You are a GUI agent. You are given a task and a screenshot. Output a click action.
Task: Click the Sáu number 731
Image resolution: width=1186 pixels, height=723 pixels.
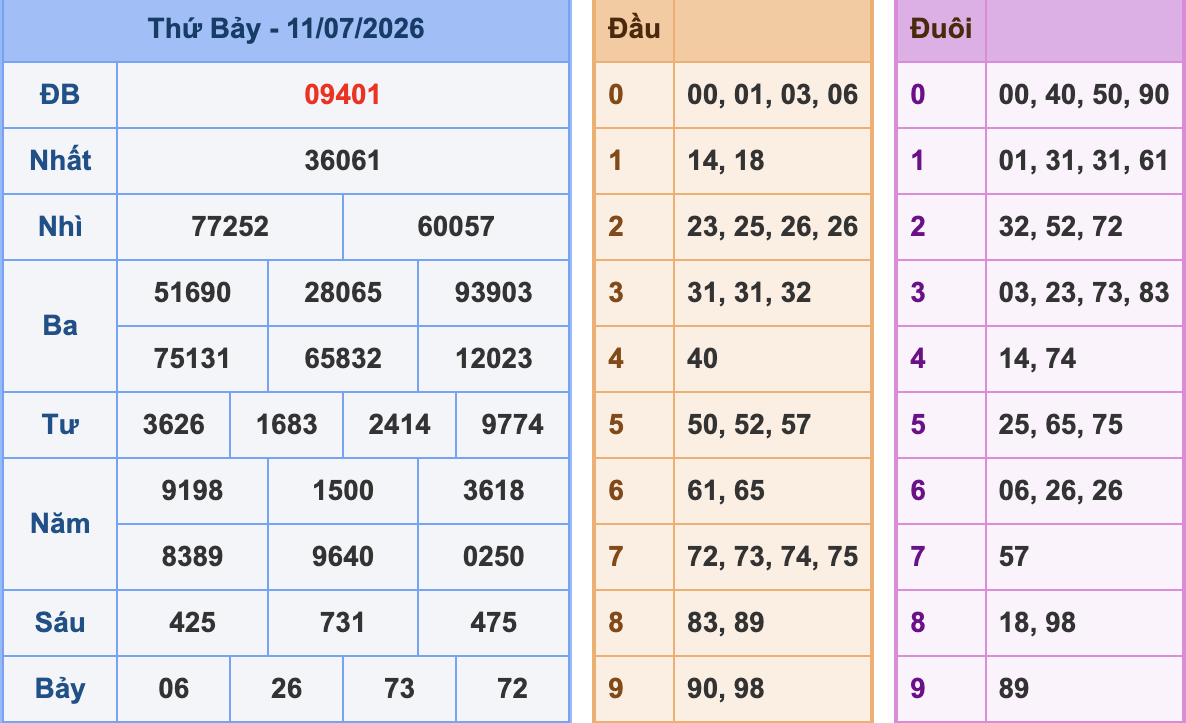(x=343, y=622)
